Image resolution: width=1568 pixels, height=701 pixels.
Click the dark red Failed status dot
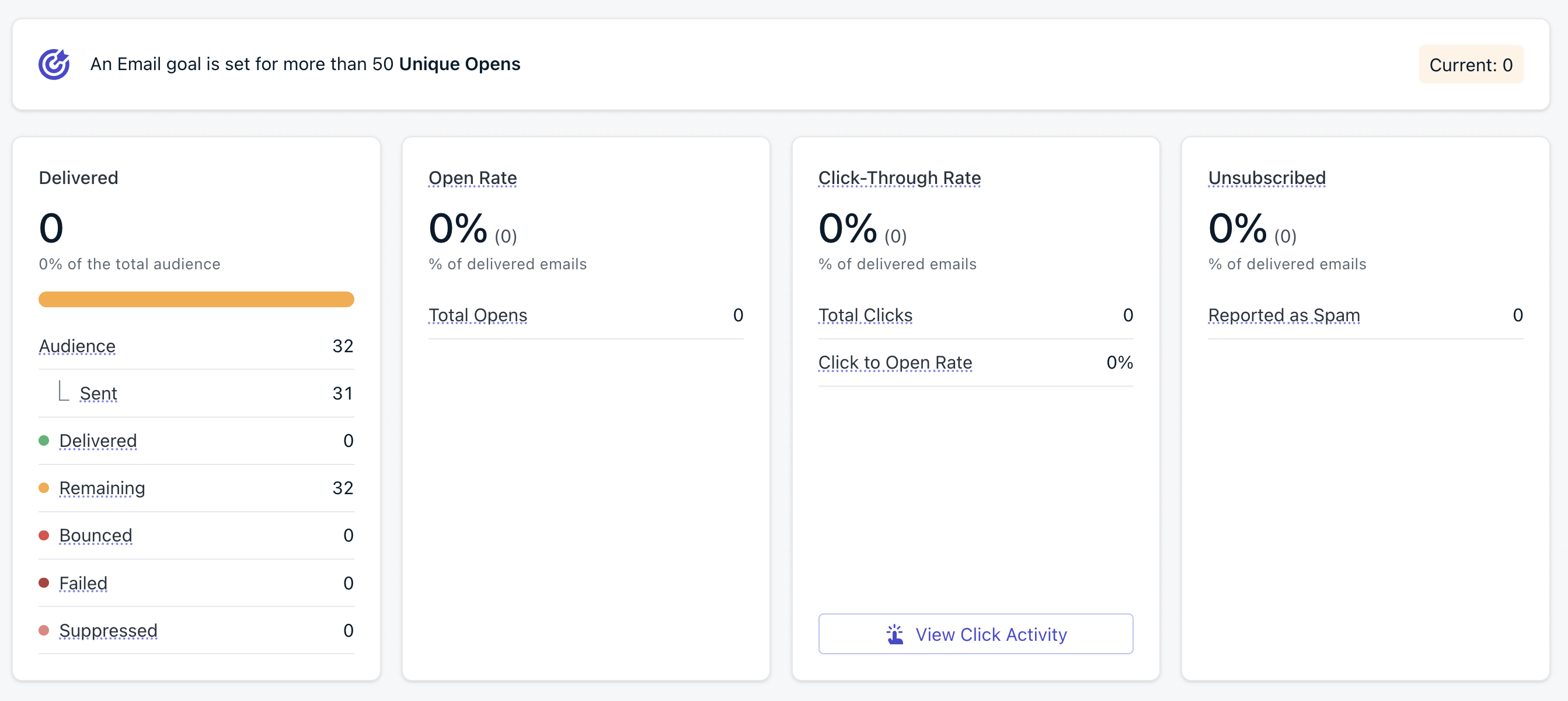tap(44, 582)
